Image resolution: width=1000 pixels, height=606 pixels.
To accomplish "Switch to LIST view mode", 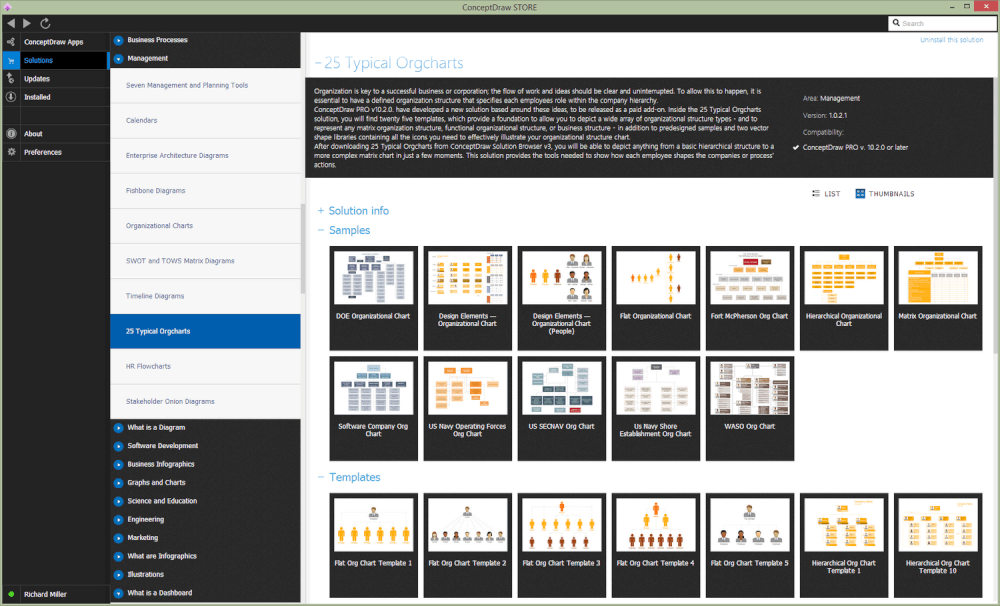I will pyautogui.click(x=826, y=194).
